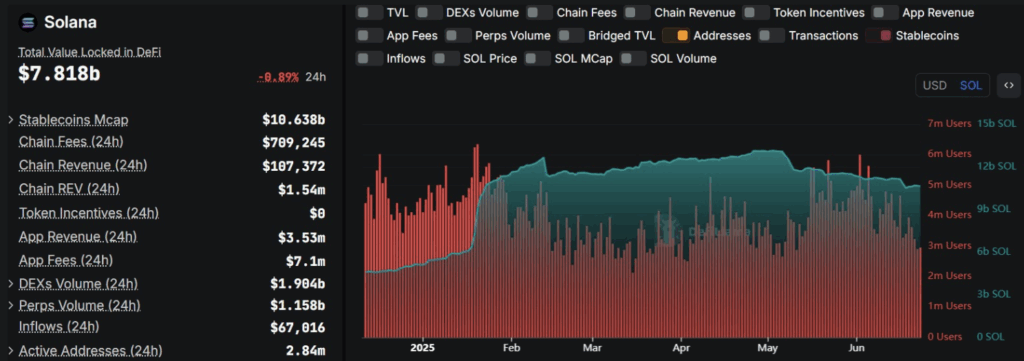
Task: Disable the Addresses chart series
Action: pos(677,35)
